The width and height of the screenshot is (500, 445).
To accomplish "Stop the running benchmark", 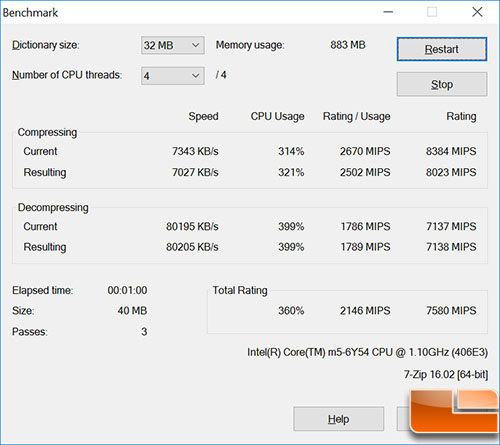I will 442,84.
